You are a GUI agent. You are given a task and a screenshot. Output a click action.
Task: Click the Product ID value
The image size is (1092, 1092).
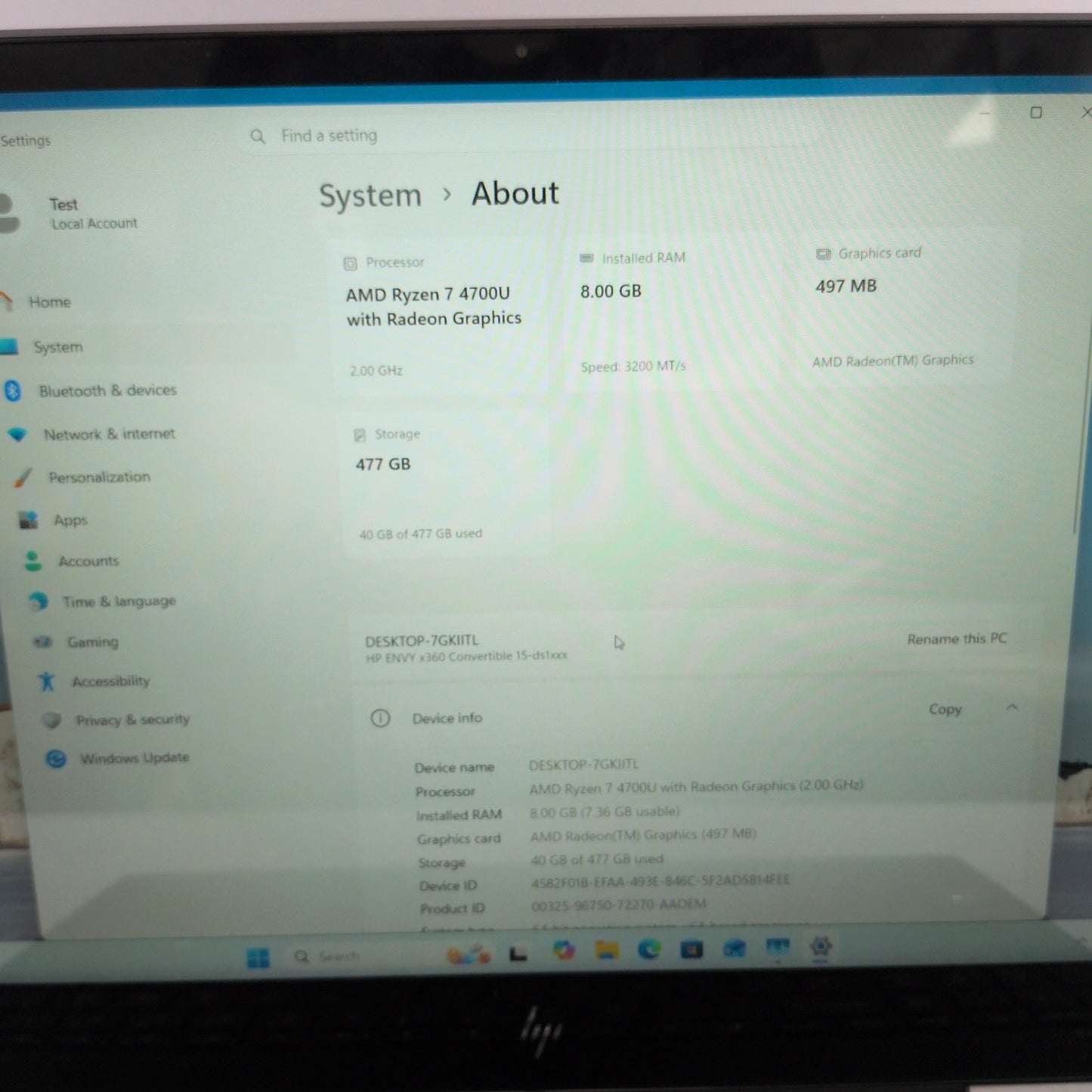point(618,905)
